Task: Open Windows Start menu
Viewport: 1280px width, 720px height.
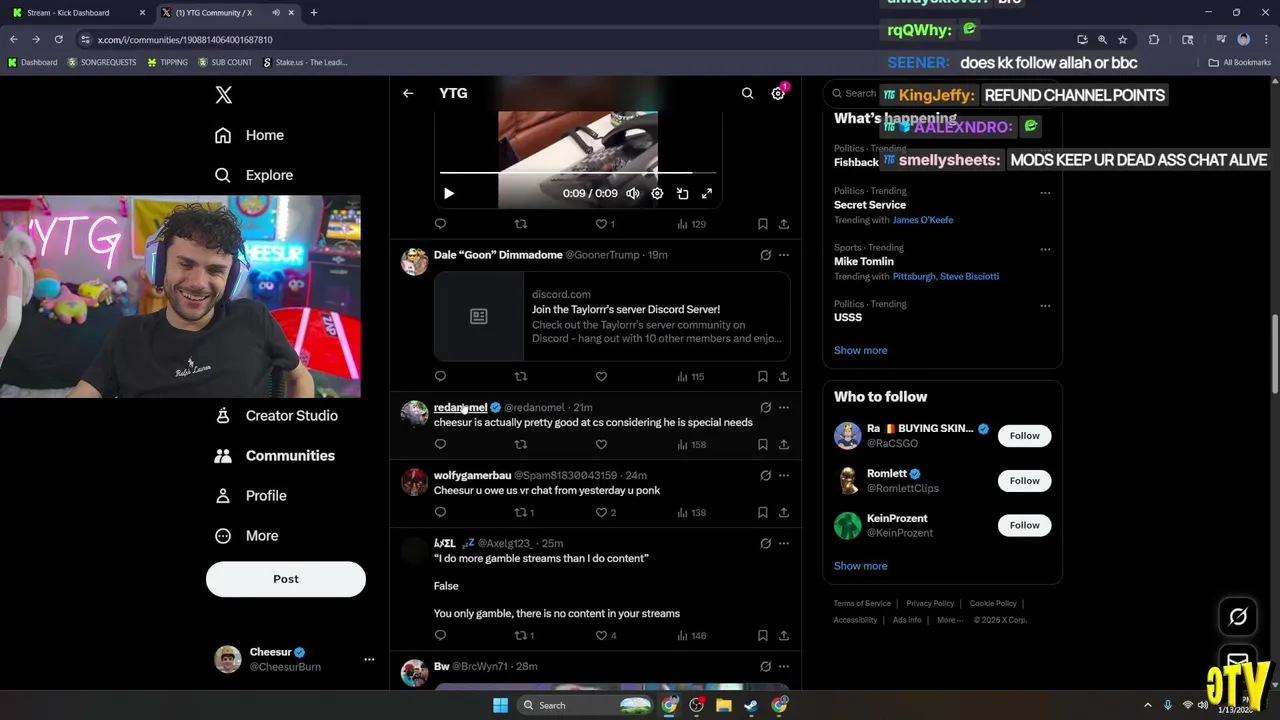Action: pyautogui.click(x=500, y=705)
